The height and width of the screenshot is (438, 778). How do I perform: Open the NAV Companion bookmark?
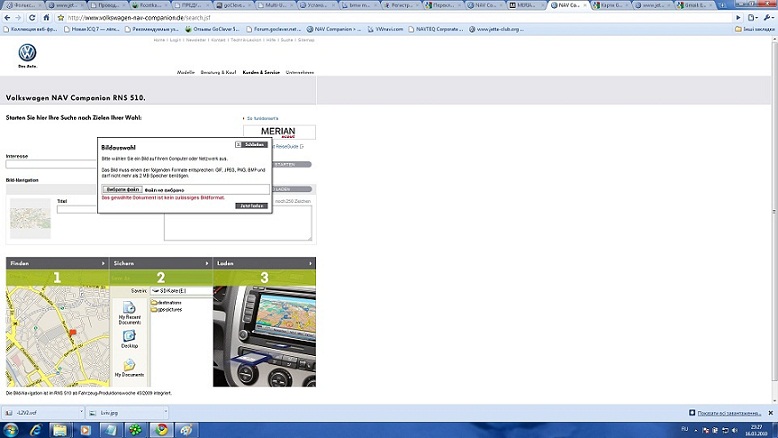click(x=333, y=29)
